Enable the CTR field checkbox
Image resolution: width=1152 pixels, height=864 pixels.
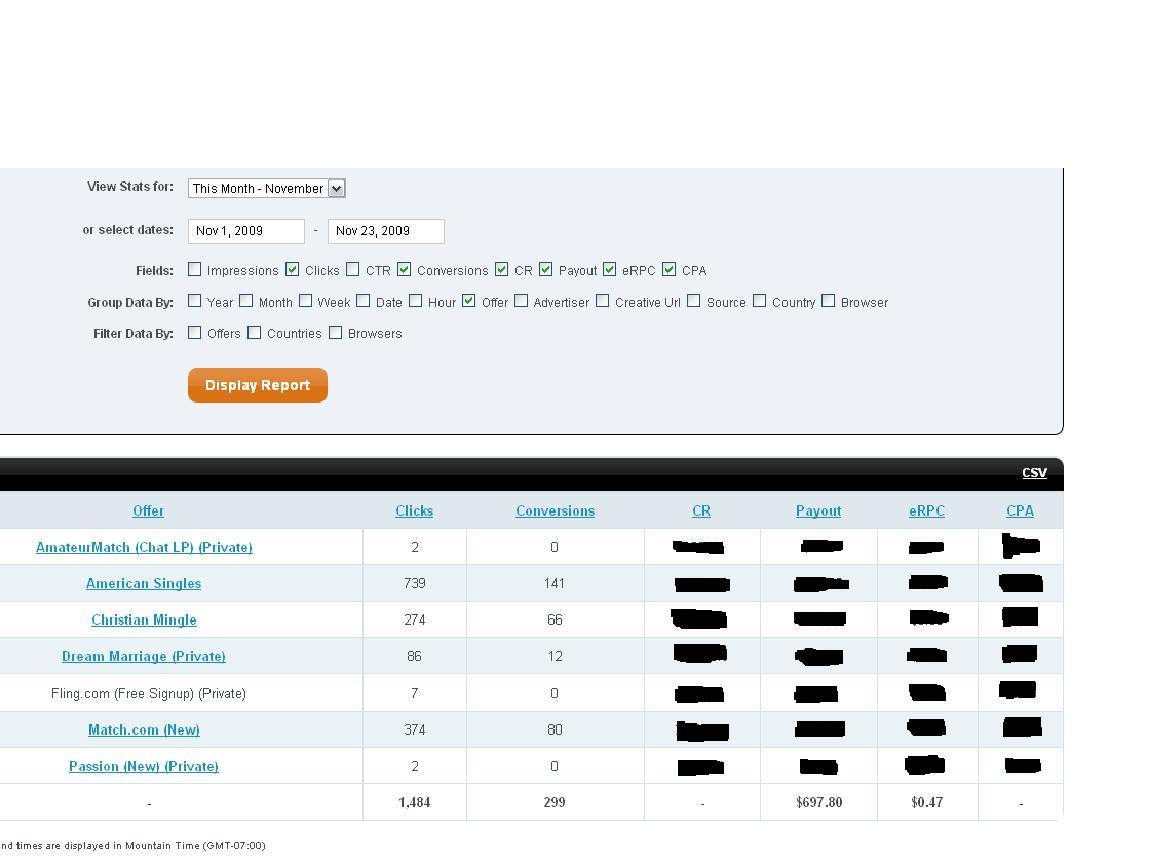coord(353,270)
